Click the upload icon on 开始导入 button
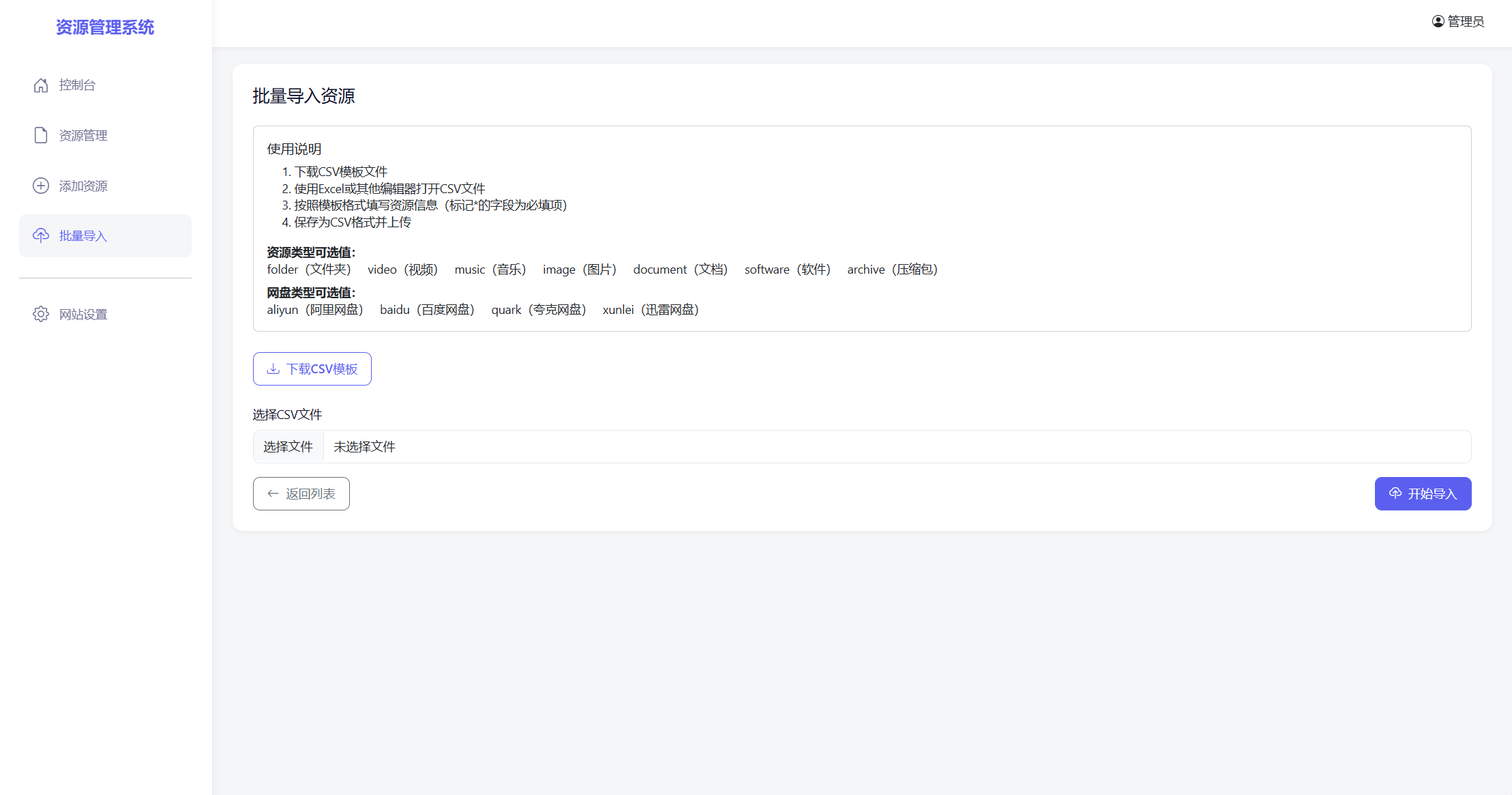The width and height of the screenshot is (1512, 795). point(1395,493)
